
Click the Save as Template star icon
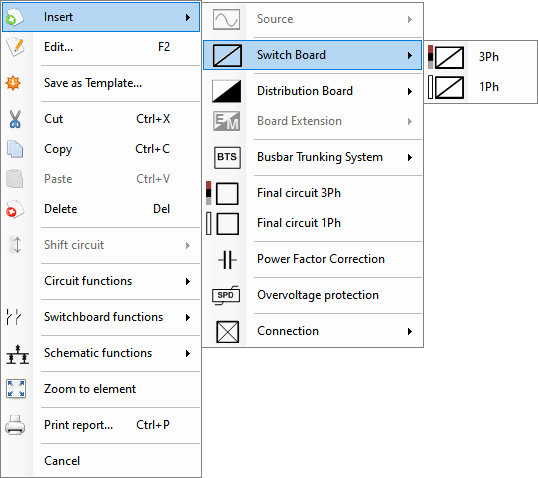tap(13, 83)
